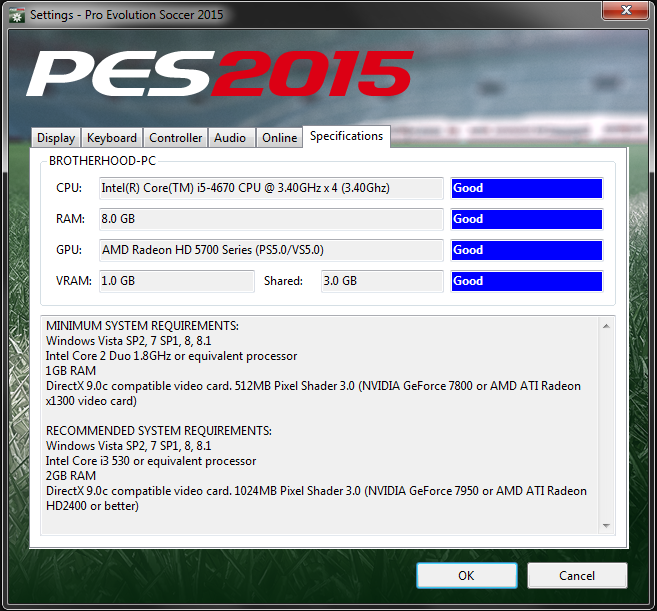Go to the Audio tab
Screen dimensions: 657x611
click(x=230, y=138)
